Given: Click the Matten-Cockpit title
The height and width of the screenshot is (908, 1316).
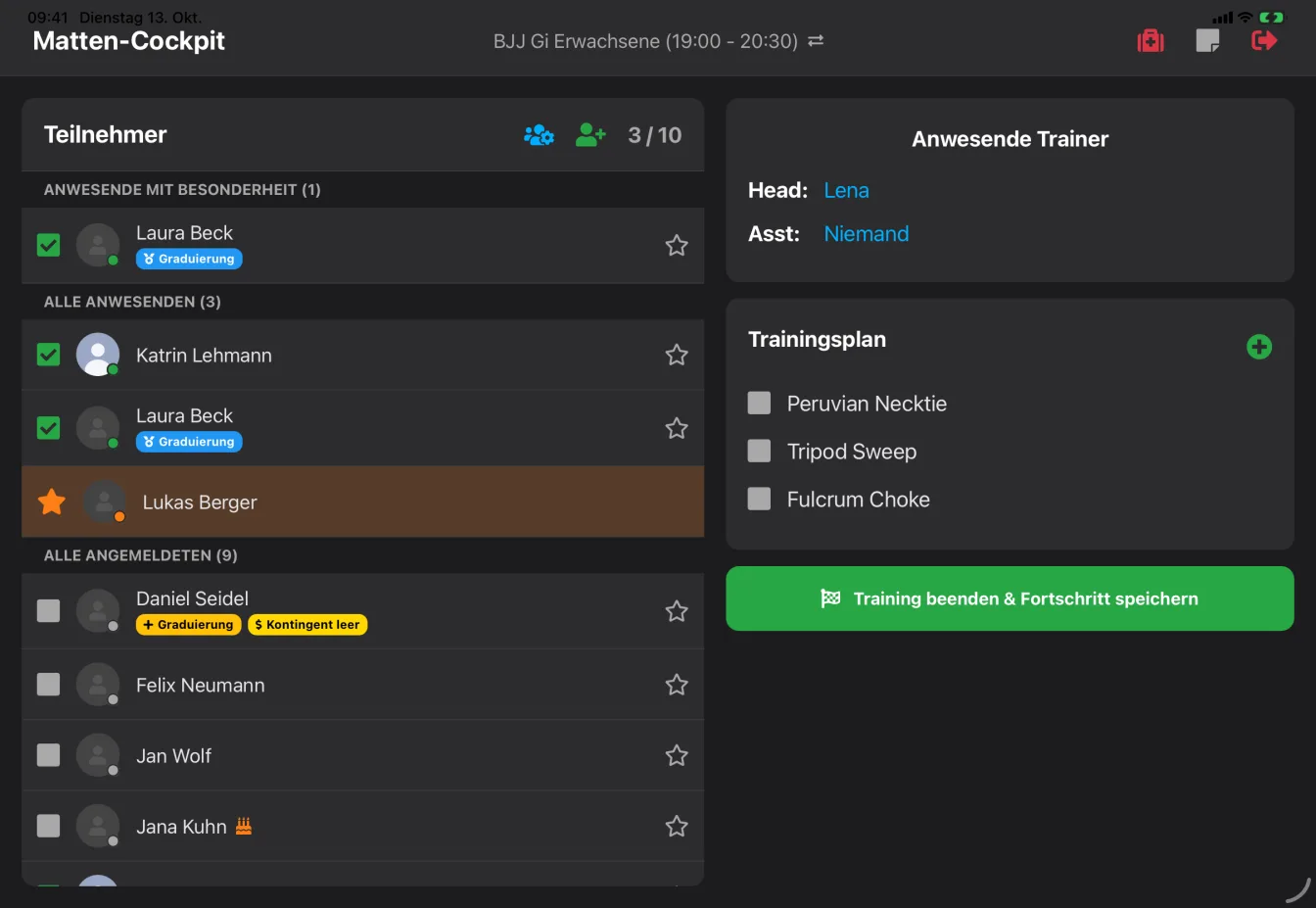Looking at the screenshot, I should point(129,41).
